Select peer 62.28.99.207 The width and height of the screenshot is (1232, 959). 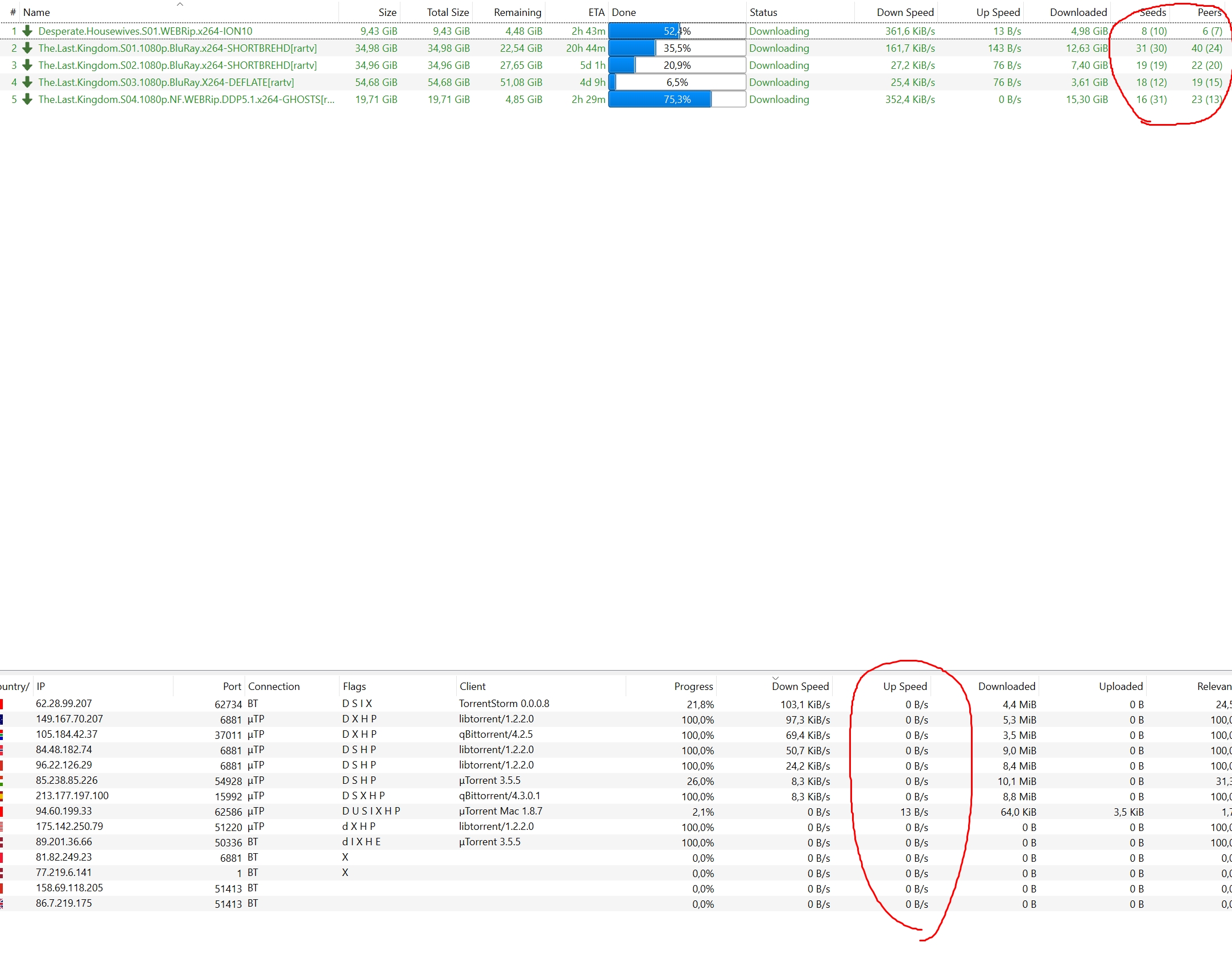pos(616,704)
